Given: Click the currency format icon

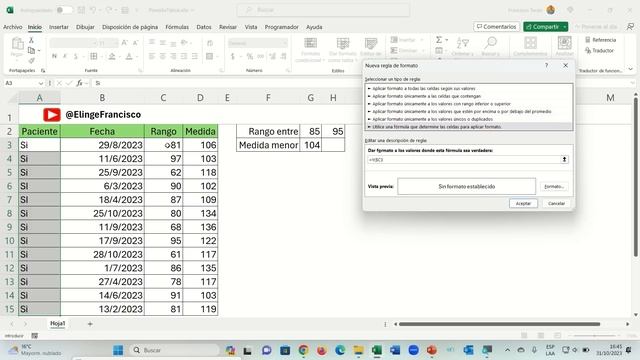Looking at the screenshot, I should 233,56.
